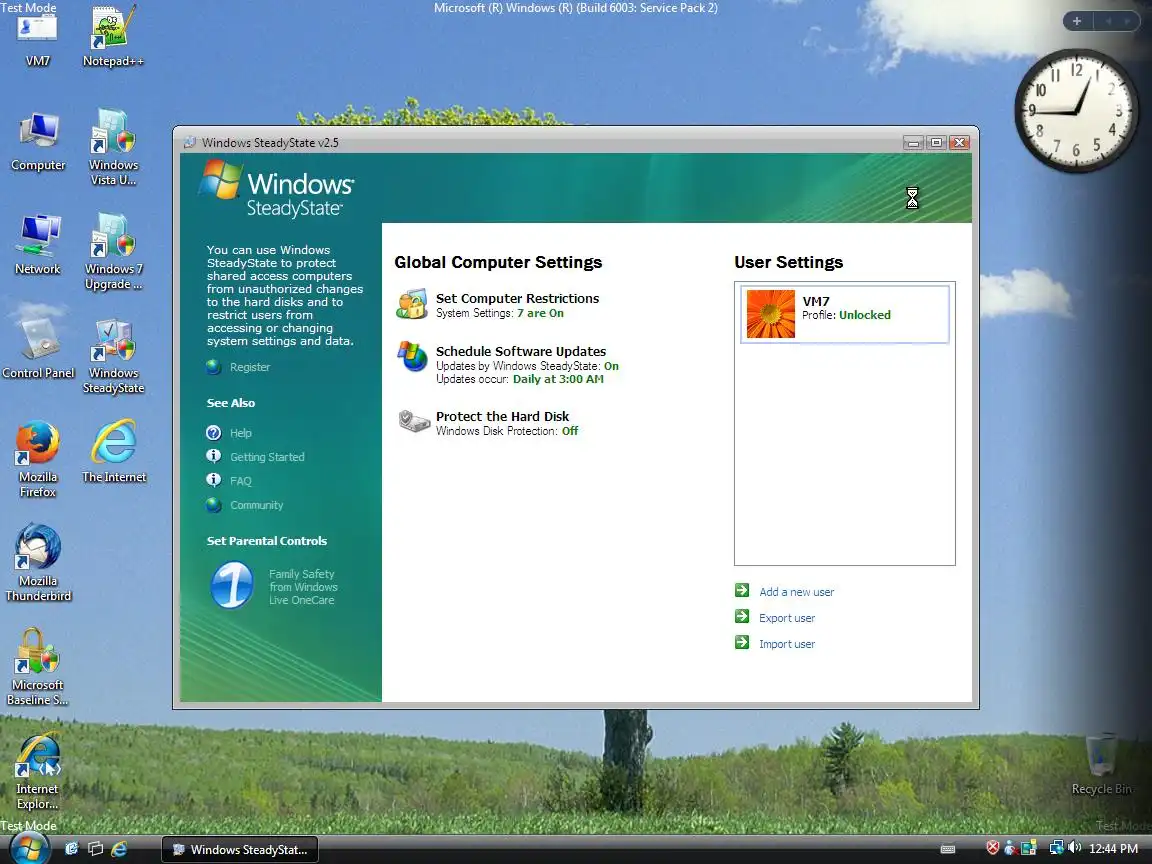Open the FAQ link in sidebar
This screenshot has width=1152, height=864.
pos(241,481)
